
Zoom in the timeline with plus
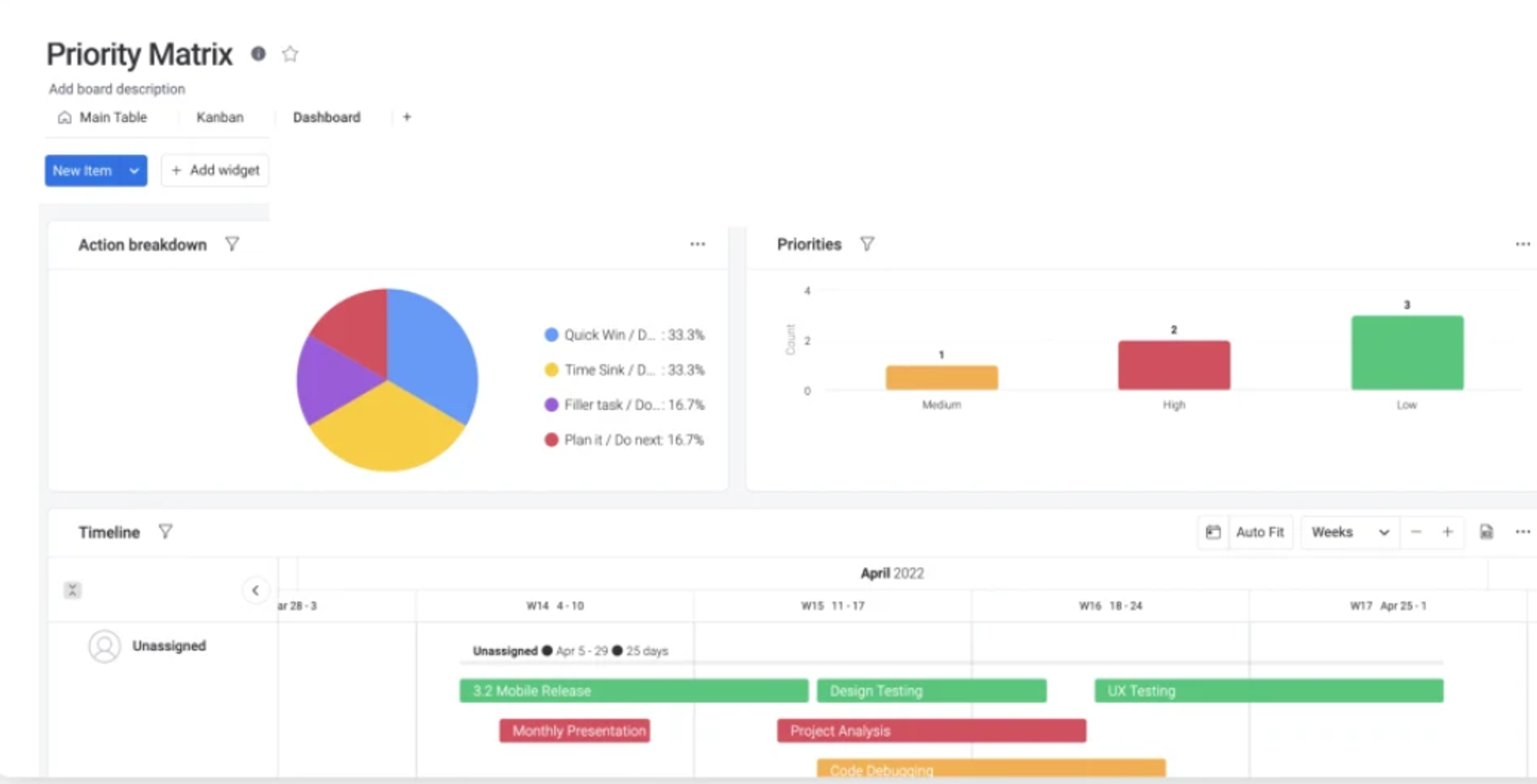pyautogui.click(x=1447, y=532)
